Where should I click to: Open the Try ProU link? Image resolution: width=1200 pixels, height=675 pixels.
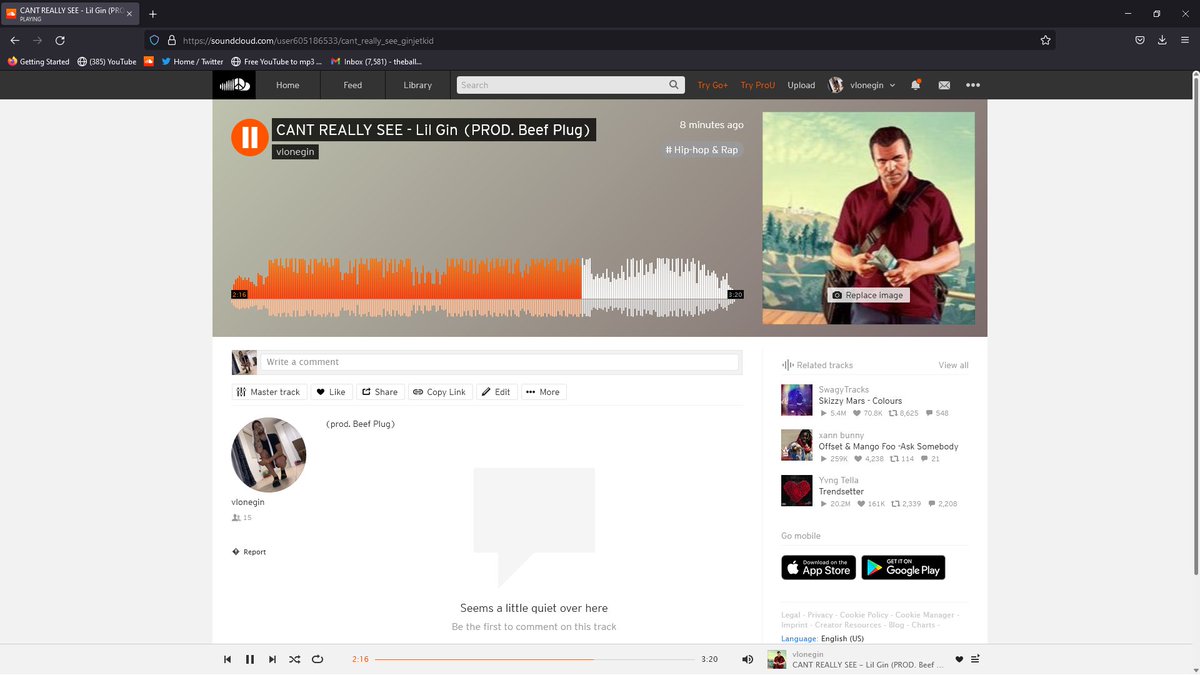point(758,85)
